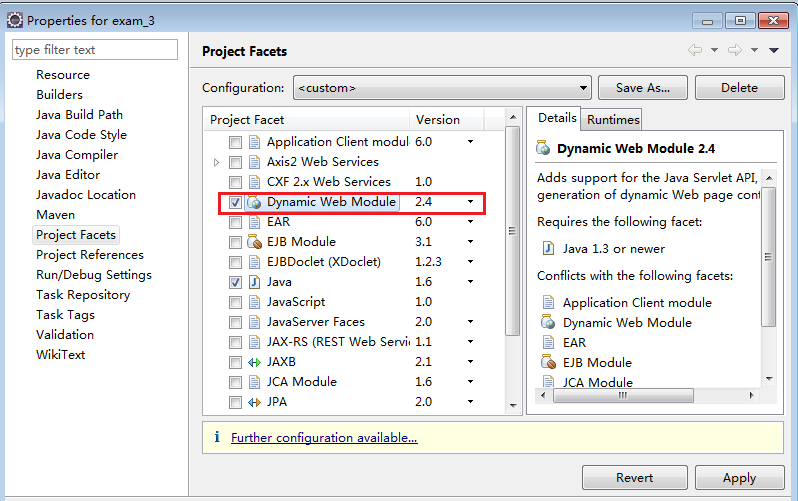Click the JAXB facet icon
The width and height of the screenshot is (798, 501).
pyautogui.click(x=254, y=362)
